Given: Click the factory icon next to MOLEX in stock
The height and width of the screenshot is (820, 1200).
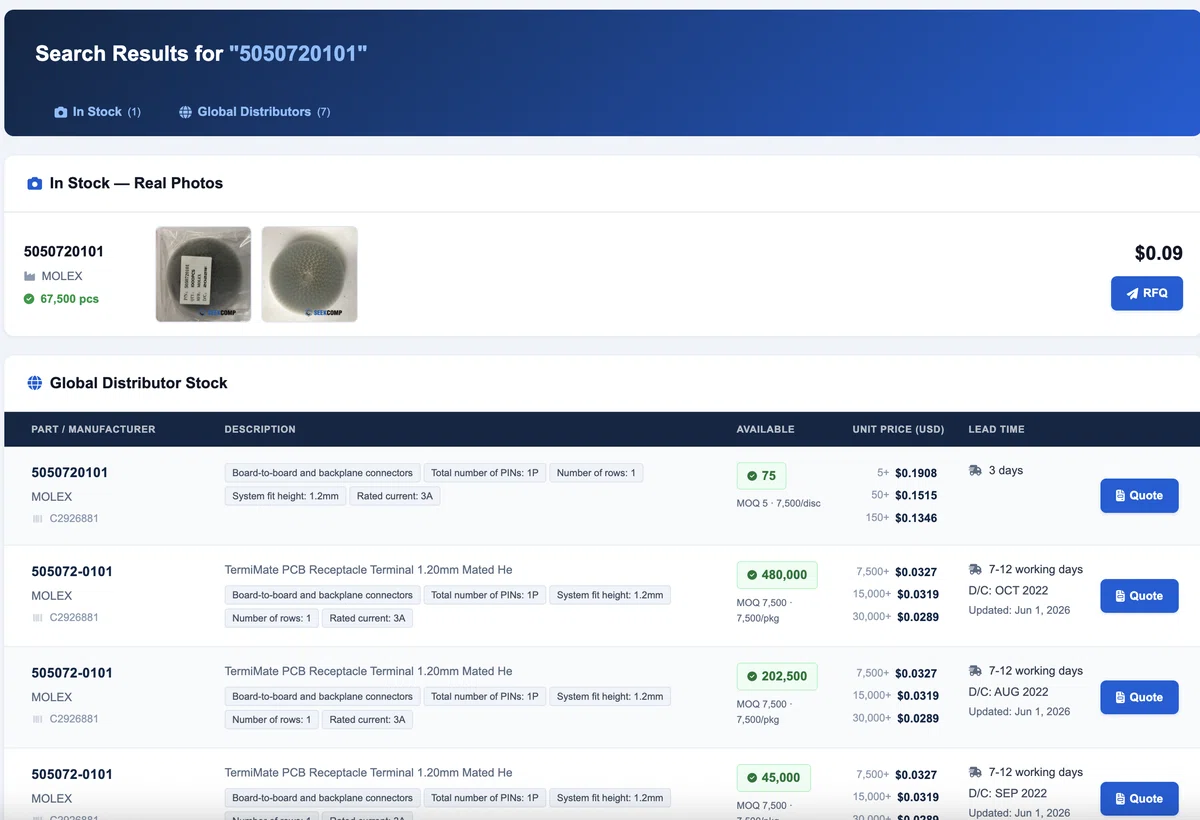Looking at the screenshot, I should point(30,276).
